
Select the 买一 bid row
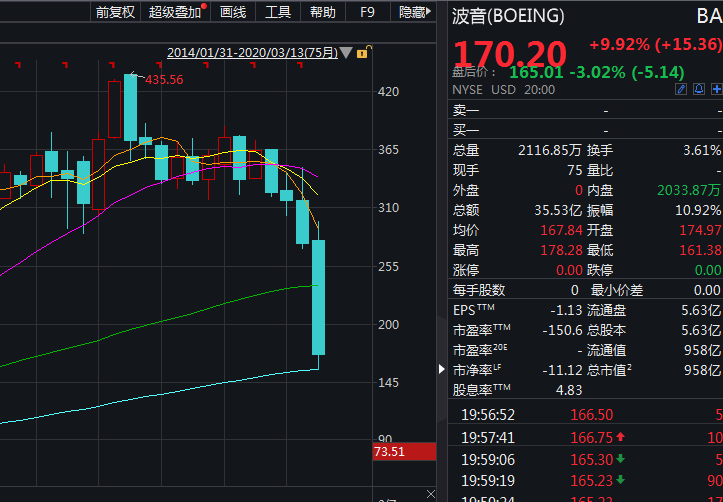click(585, 130)
